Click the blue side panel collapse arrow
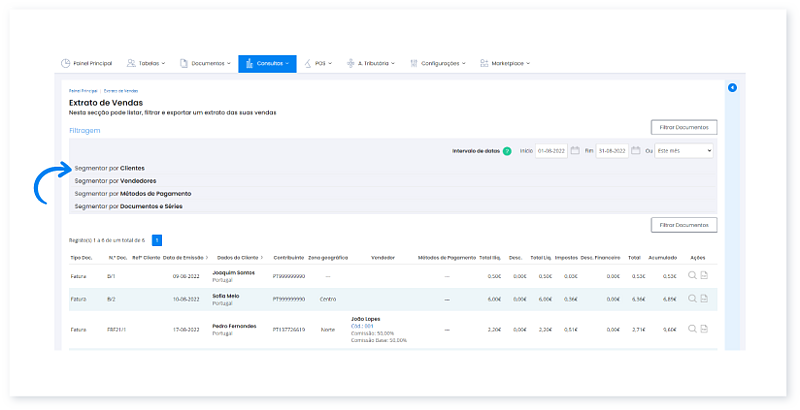This screenshot has height=410, width=800. click(732, 88)
